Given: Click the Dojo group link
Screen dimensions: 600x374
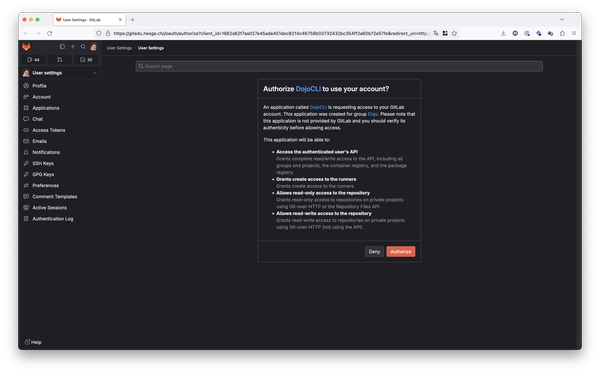Looking at the screenshot, I should [x=373, y=114].
